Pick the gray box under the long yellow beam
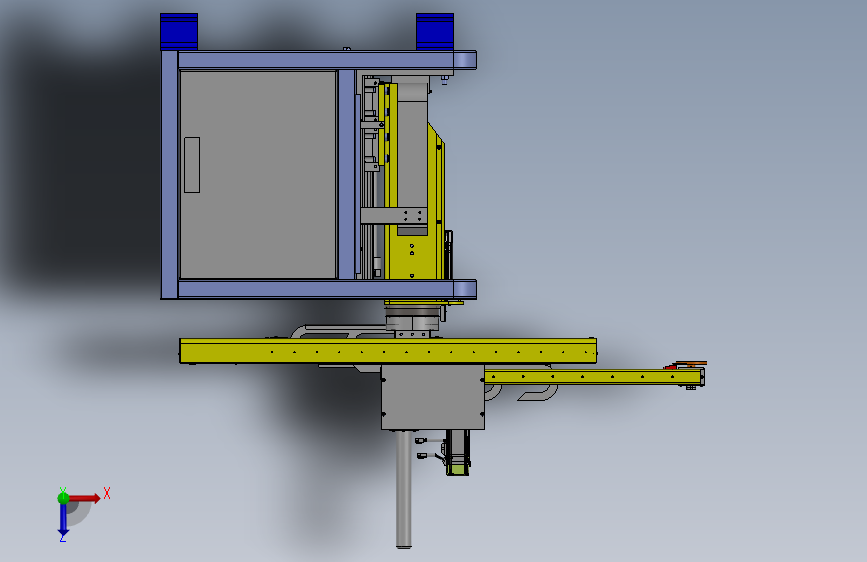 click(x=433, y=397)
